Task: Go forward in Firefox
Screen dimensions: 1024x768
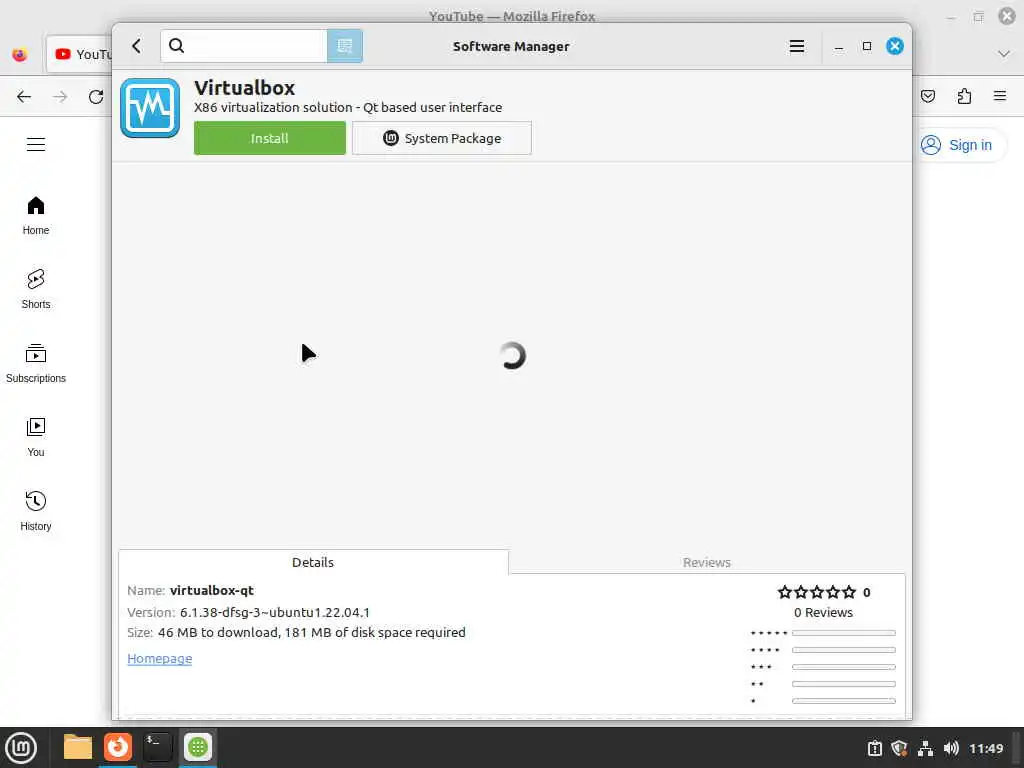Action: pos(60,97)
